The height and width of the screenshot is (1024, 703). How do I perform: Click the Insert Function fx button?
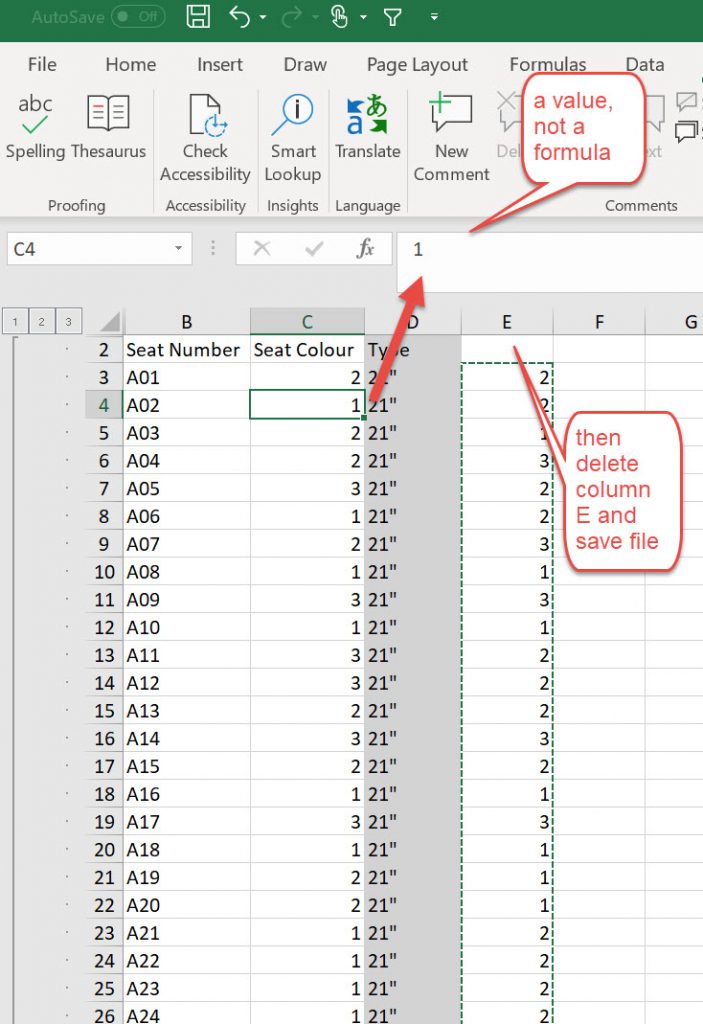(366, 249)
